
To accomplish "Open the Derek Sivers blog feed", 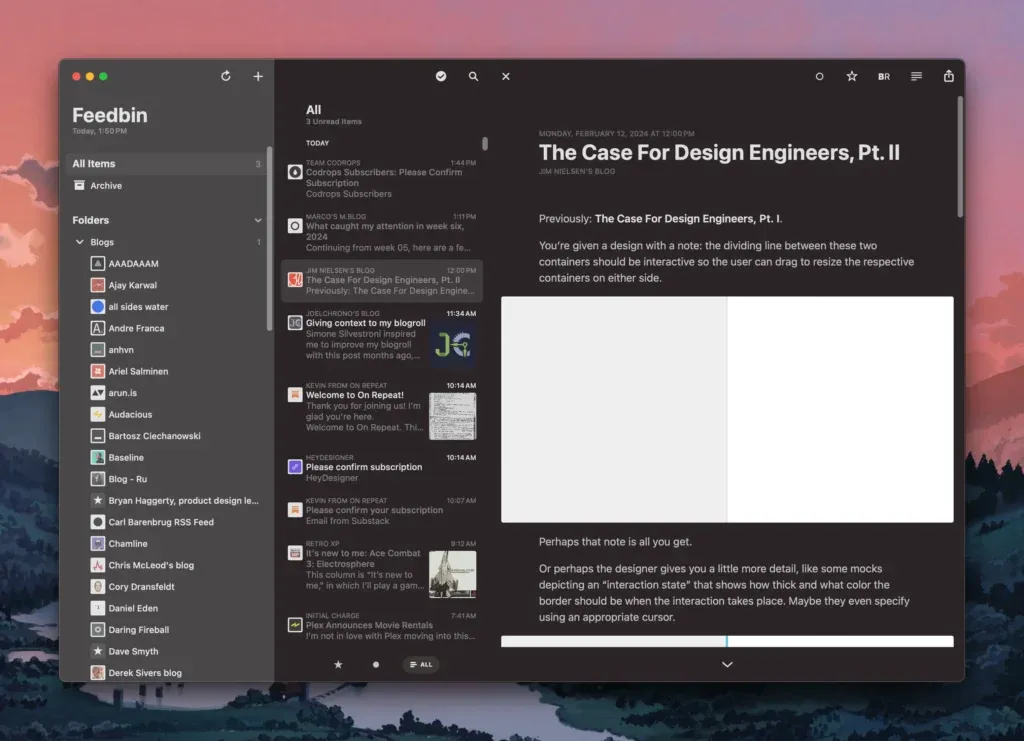I will tap(175, 673).
